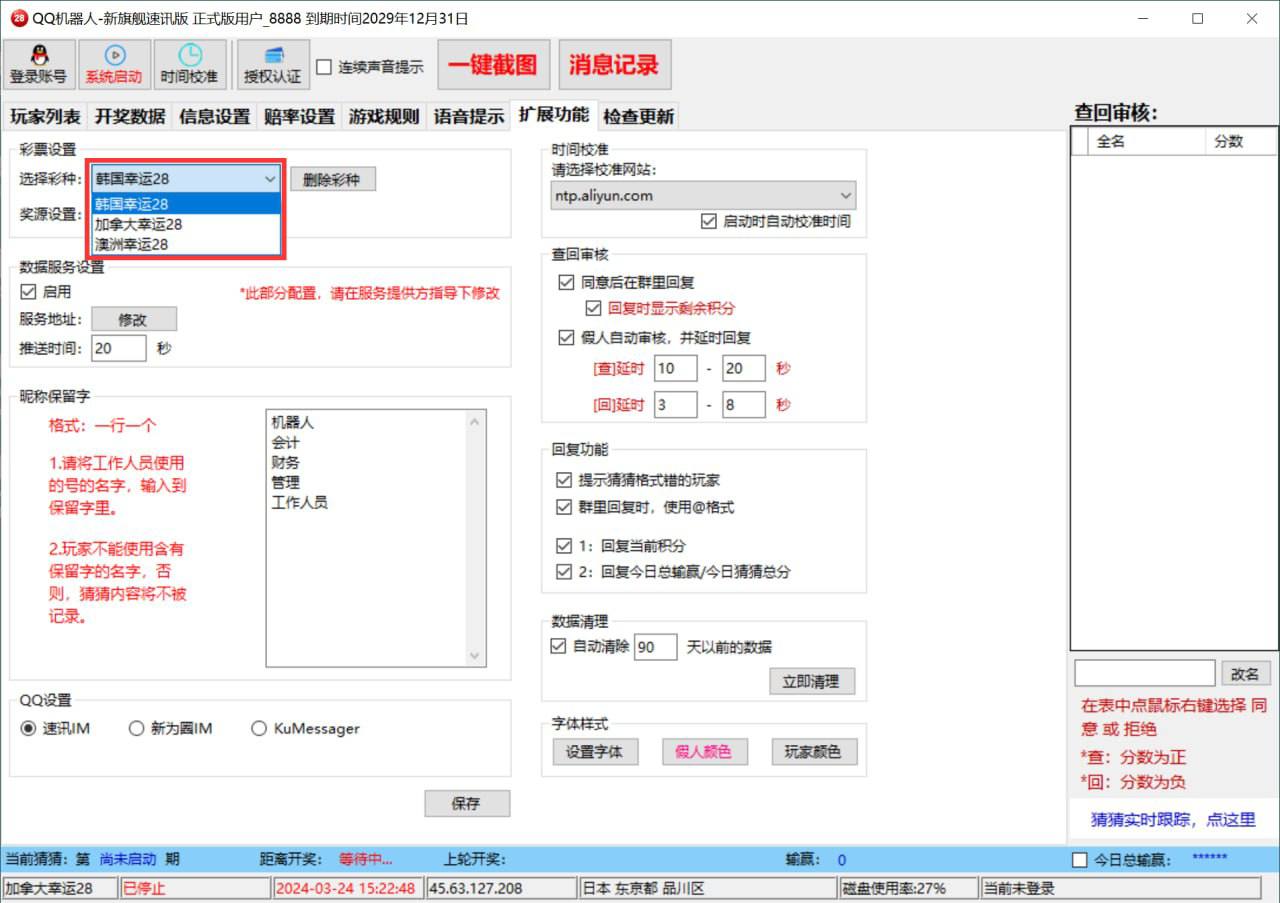Image resolution: width=1280 pixels, height=903 pixels.
Task: Switch to 游戏规则 tab
Action: click(384, 116)
